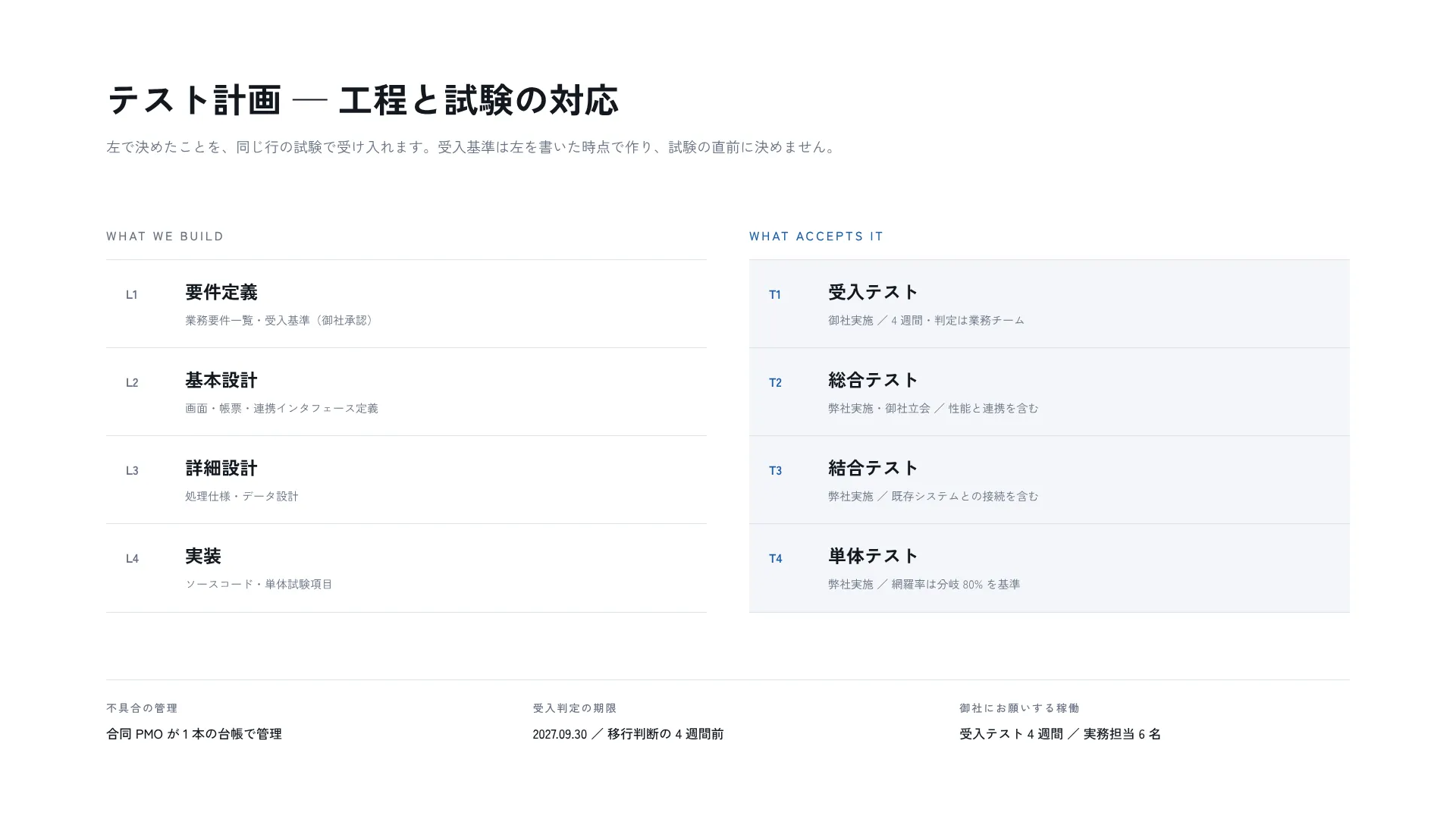Viewport: 1456px width, 819px height.
Task: Click the WHAT WE BUILD column header
Action: pos(165,237)
